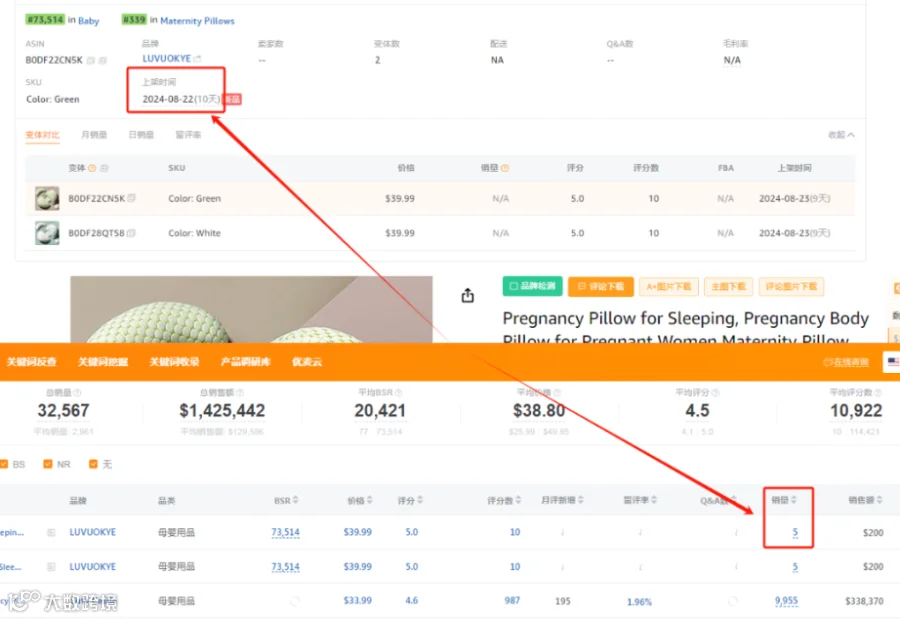Click the info icon next to 销量 variant column
Screen dimensions: 900x619
pos(505,168)
